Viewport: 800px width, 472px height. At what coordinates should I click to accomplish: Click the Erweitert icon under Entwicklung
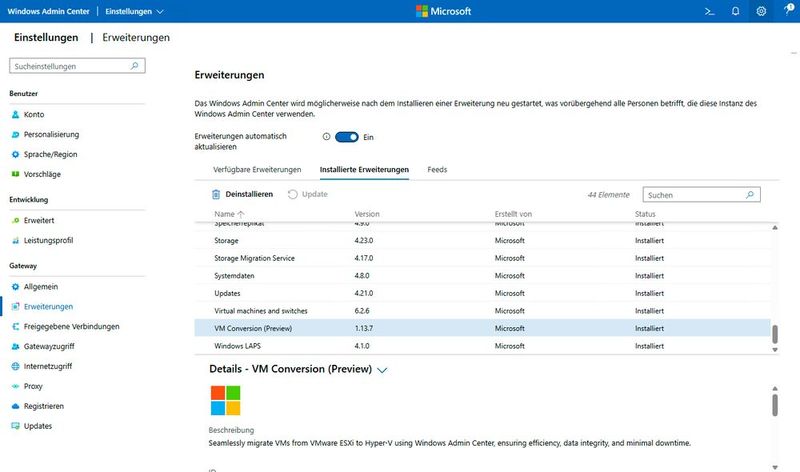15,220
